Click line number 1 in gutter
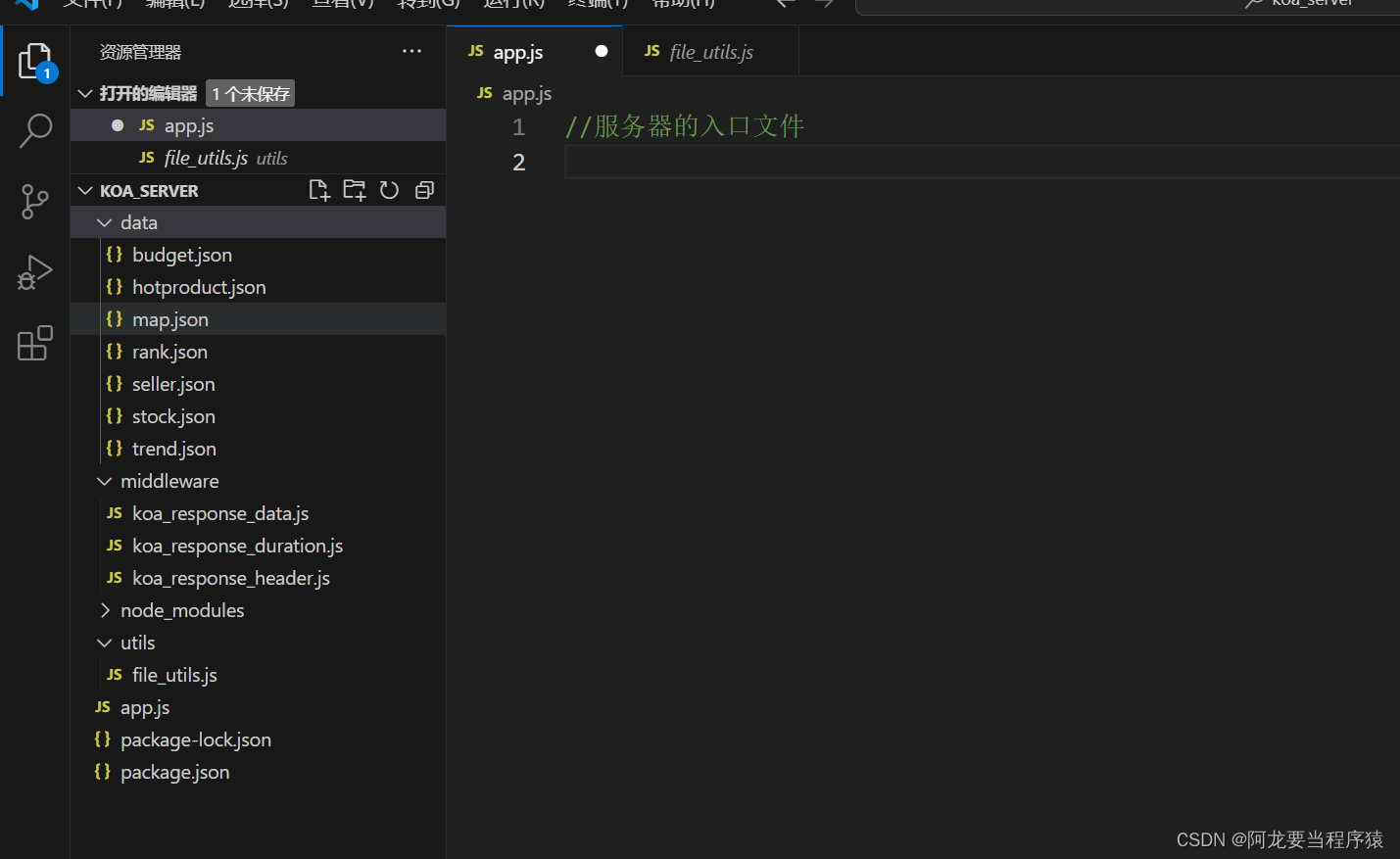The image size is (1400, 859). pos(518,127)
